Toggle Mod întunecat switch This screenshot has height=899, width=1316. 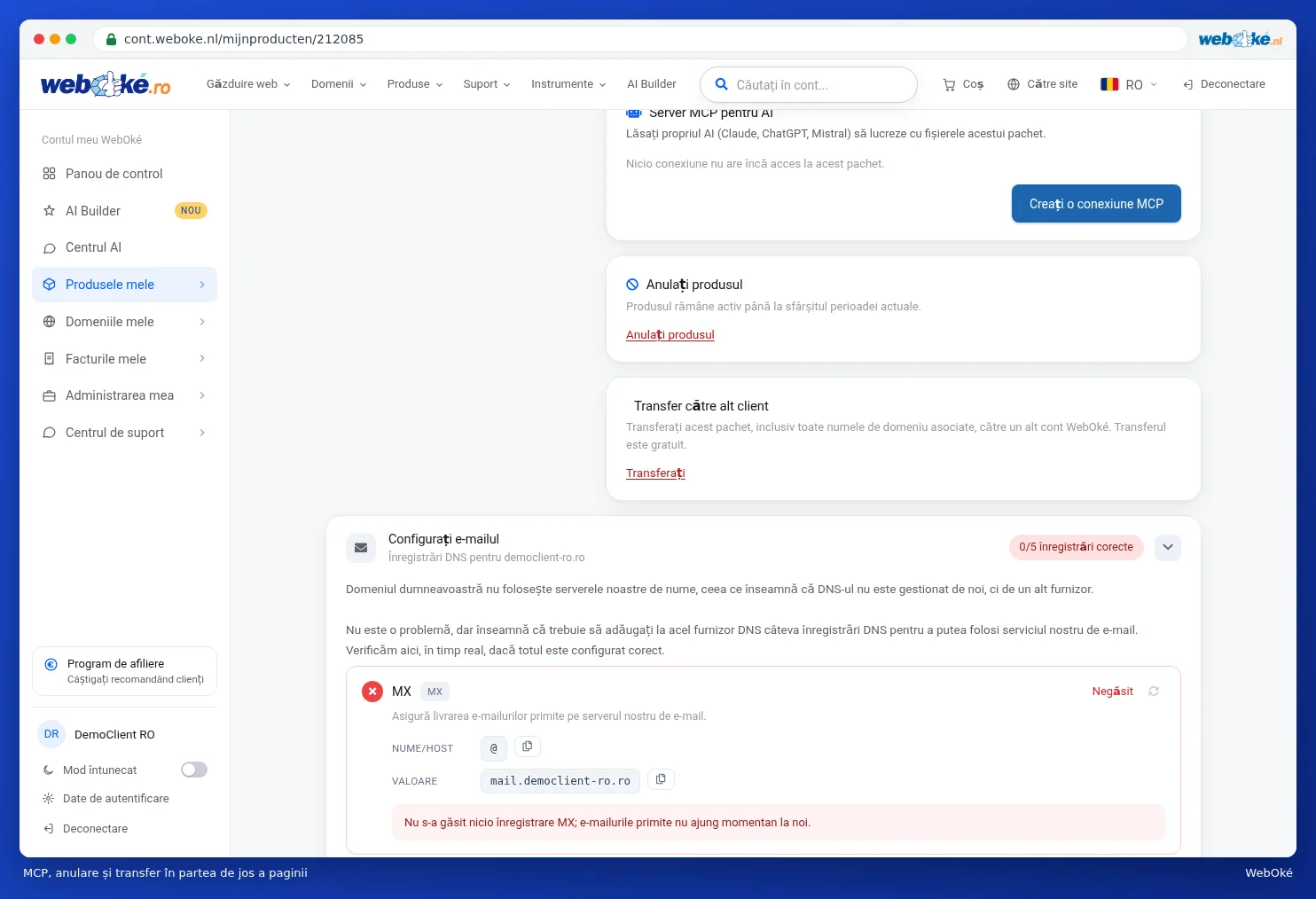tap(194, 770)
